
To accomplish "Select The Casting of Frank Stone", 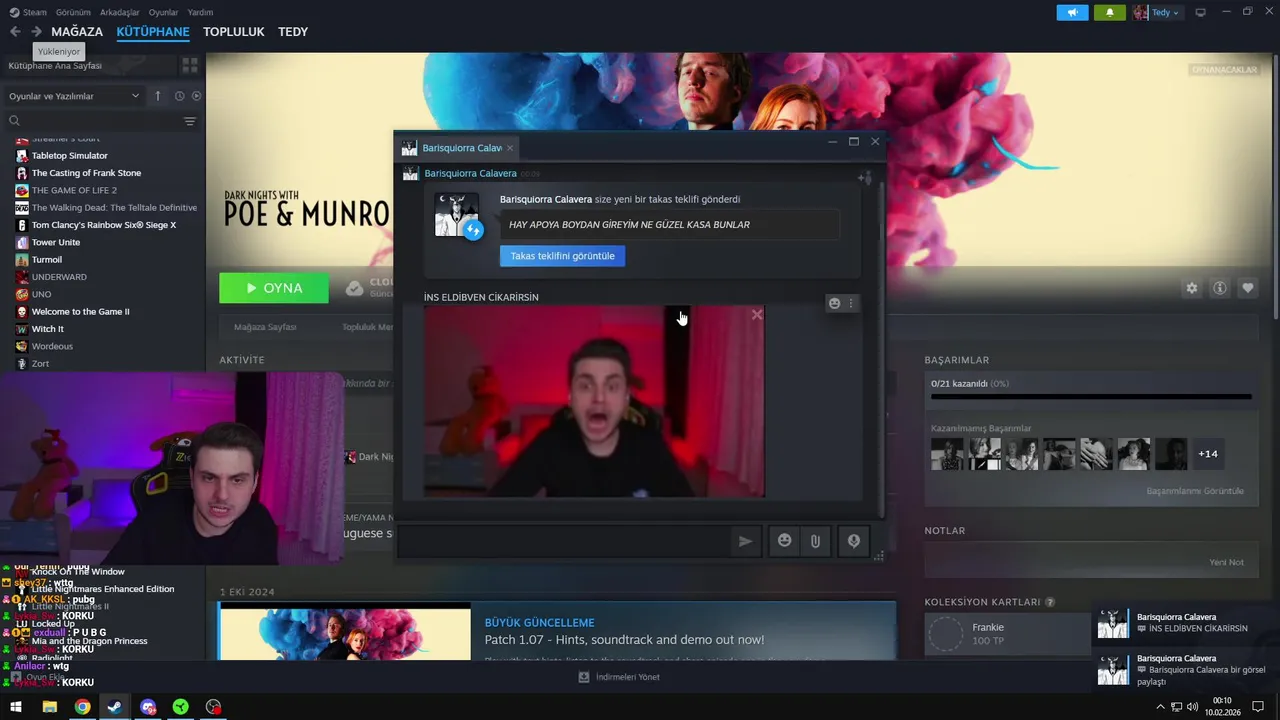I will coord(86,173).
